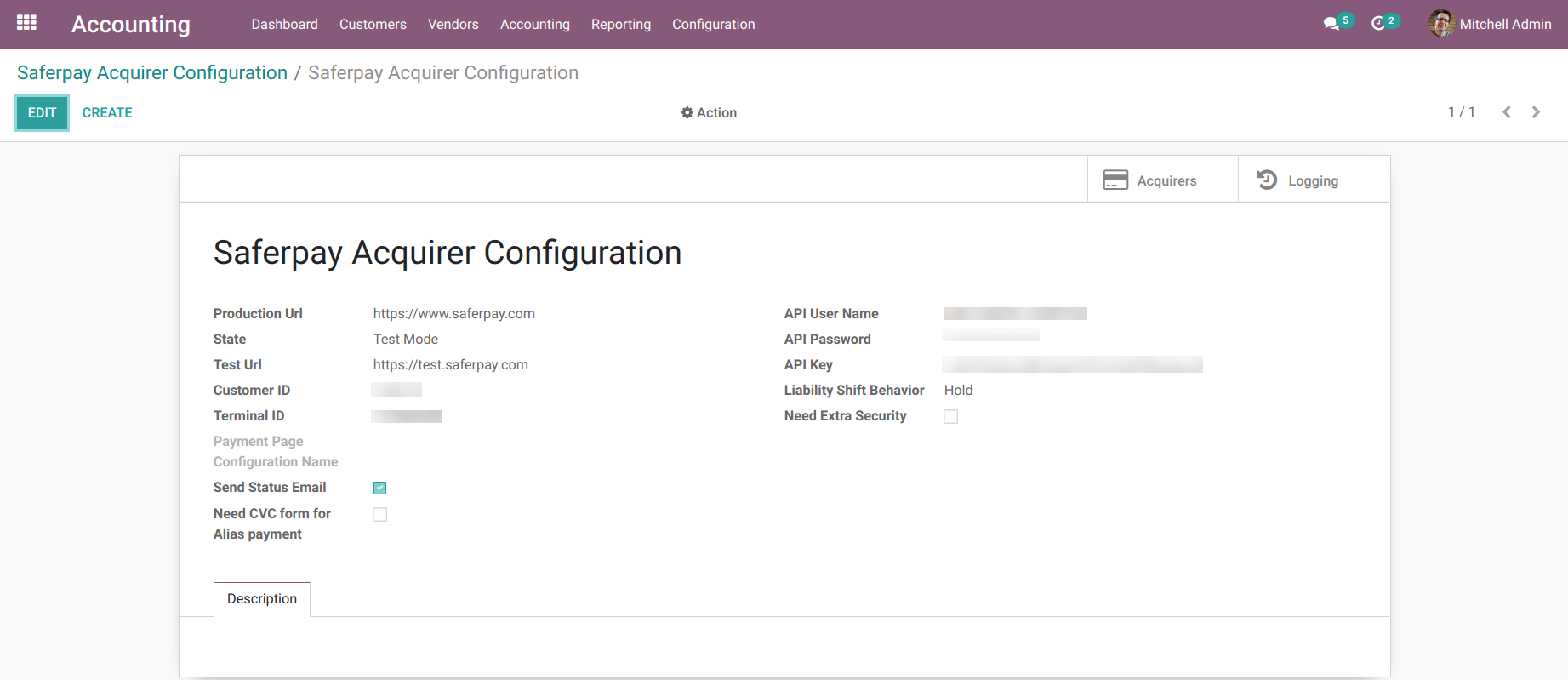Click the EDIT button
This screenshot has height=680, width=1568.
click(x=42, y=112)
